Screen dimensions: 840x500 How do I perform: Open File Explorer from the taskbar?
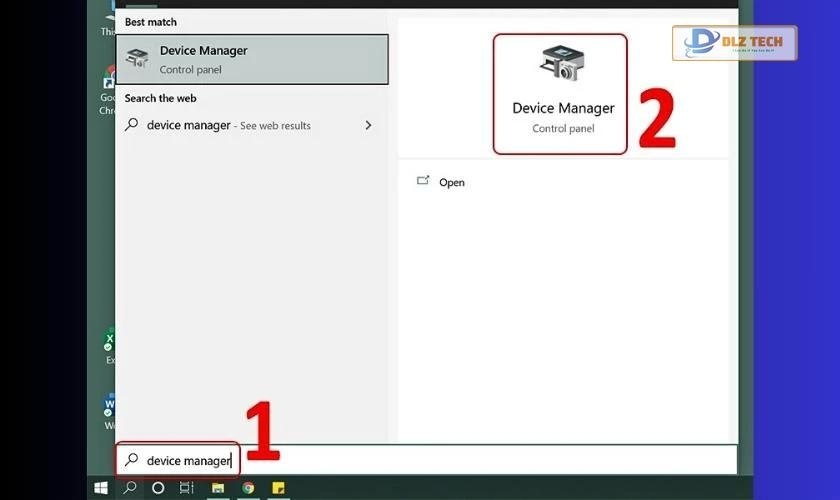click(217, 488)
